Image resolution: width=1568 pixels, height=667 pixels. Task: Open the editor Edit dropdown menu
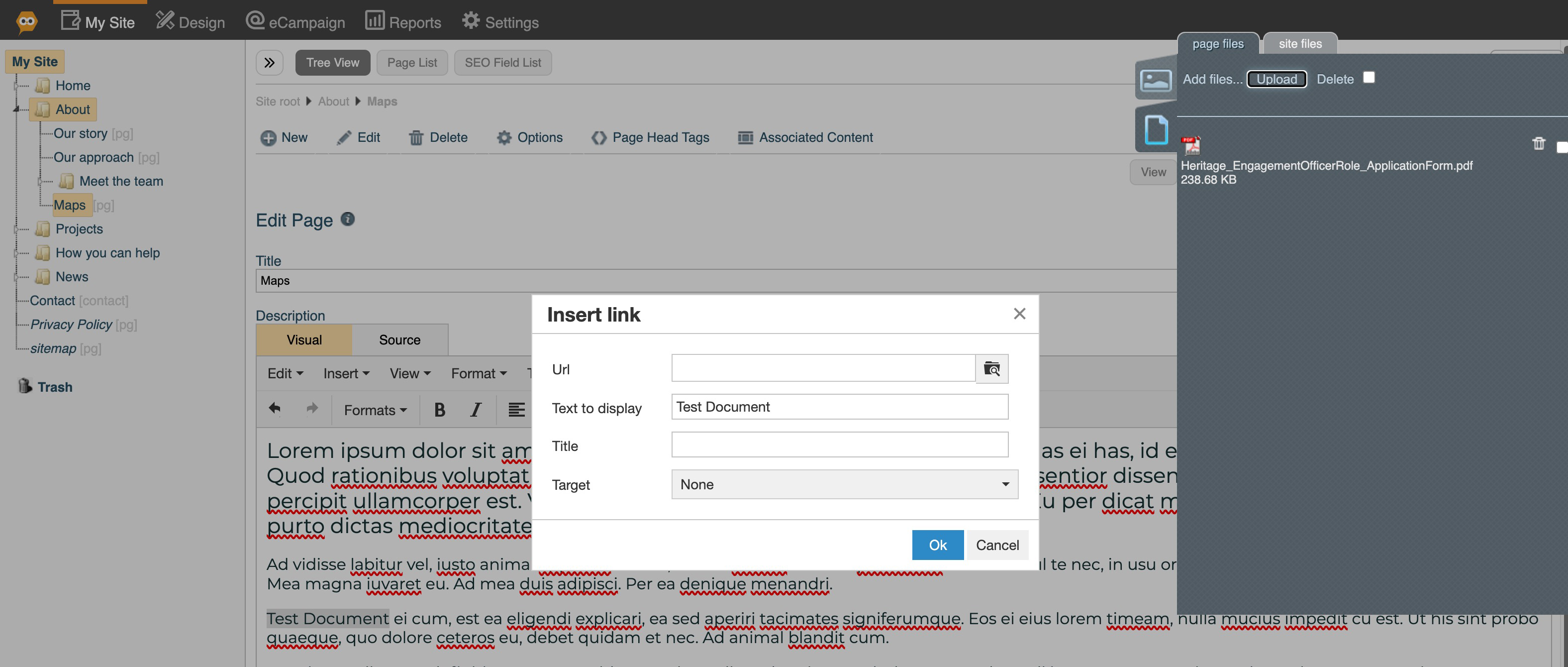click(285, 373)
